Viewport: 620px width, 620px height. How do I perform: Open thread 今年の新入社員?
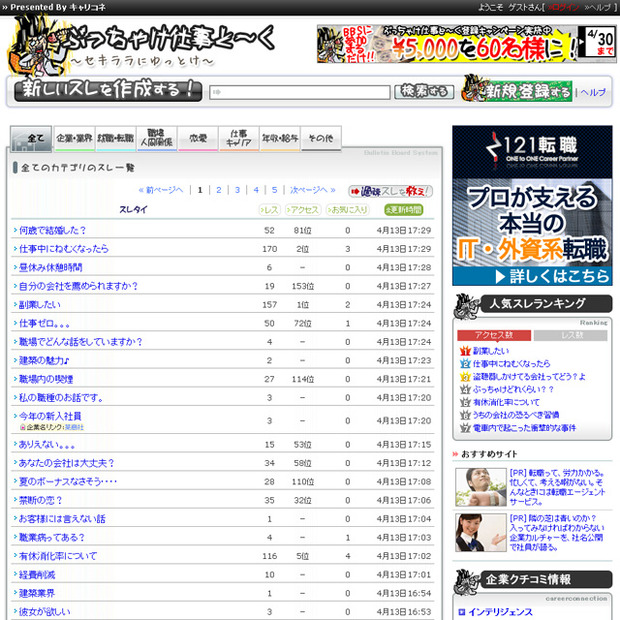pyautogui.click(x=50, y=416)
